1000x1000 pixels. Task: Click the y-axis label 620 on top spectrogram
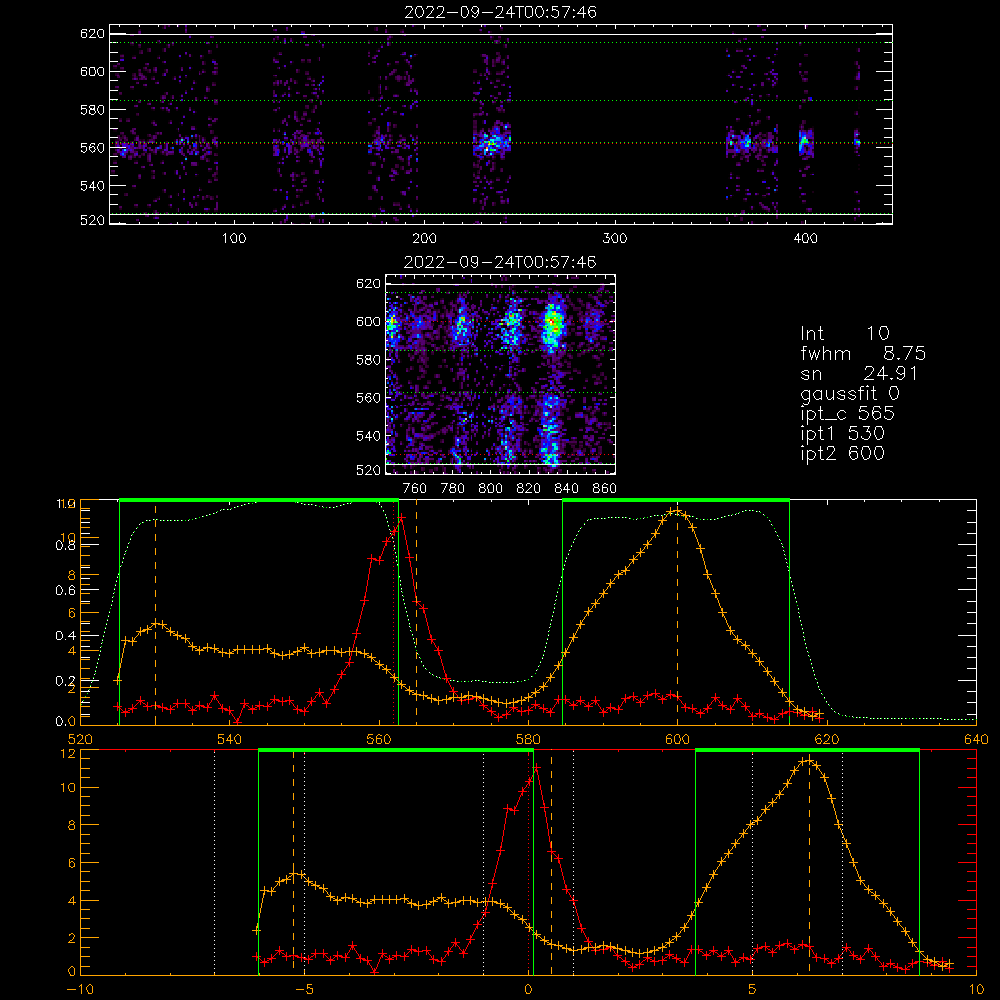(92, 33)
